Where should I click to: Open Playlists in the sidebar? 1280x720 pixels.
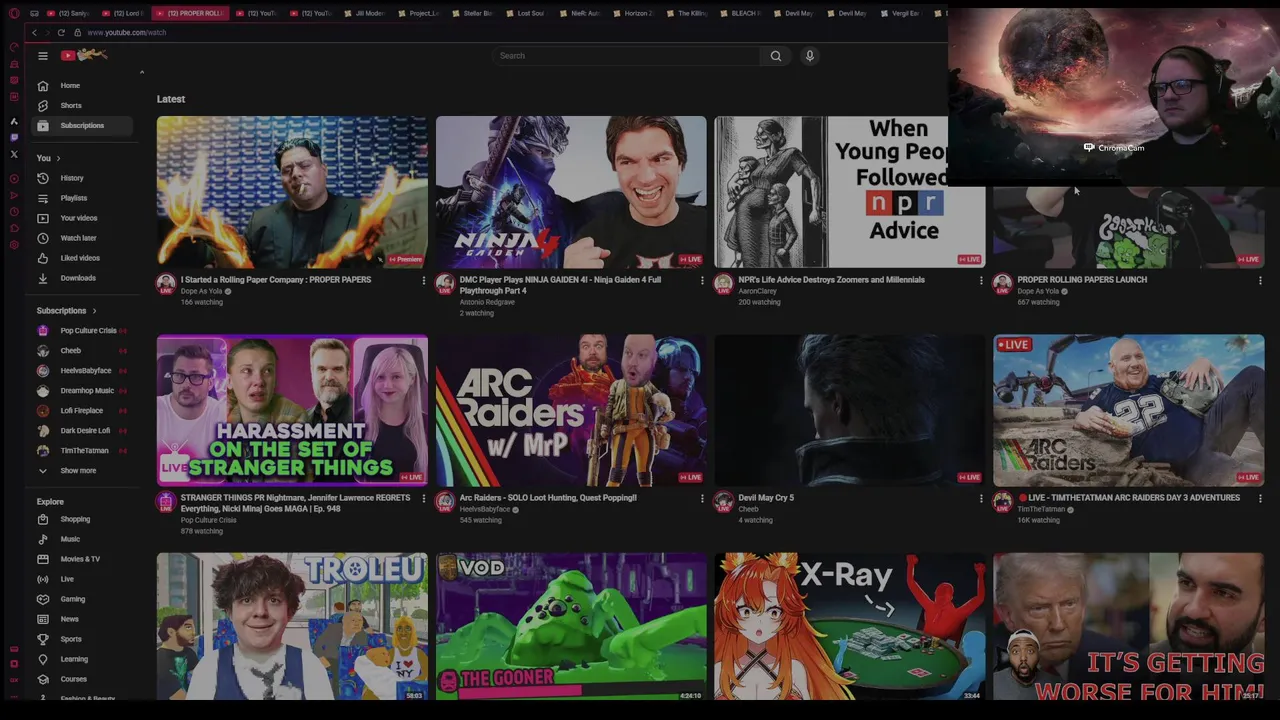(x=84, y=198)
